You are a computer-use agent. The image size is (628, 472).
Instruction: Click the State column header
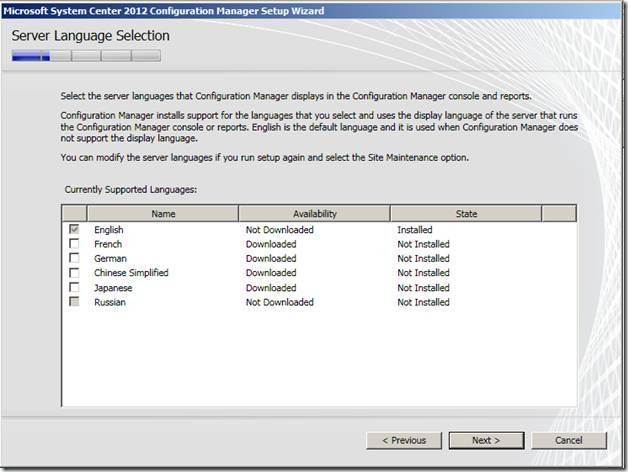pyautogui.click(x=466, y=214)
